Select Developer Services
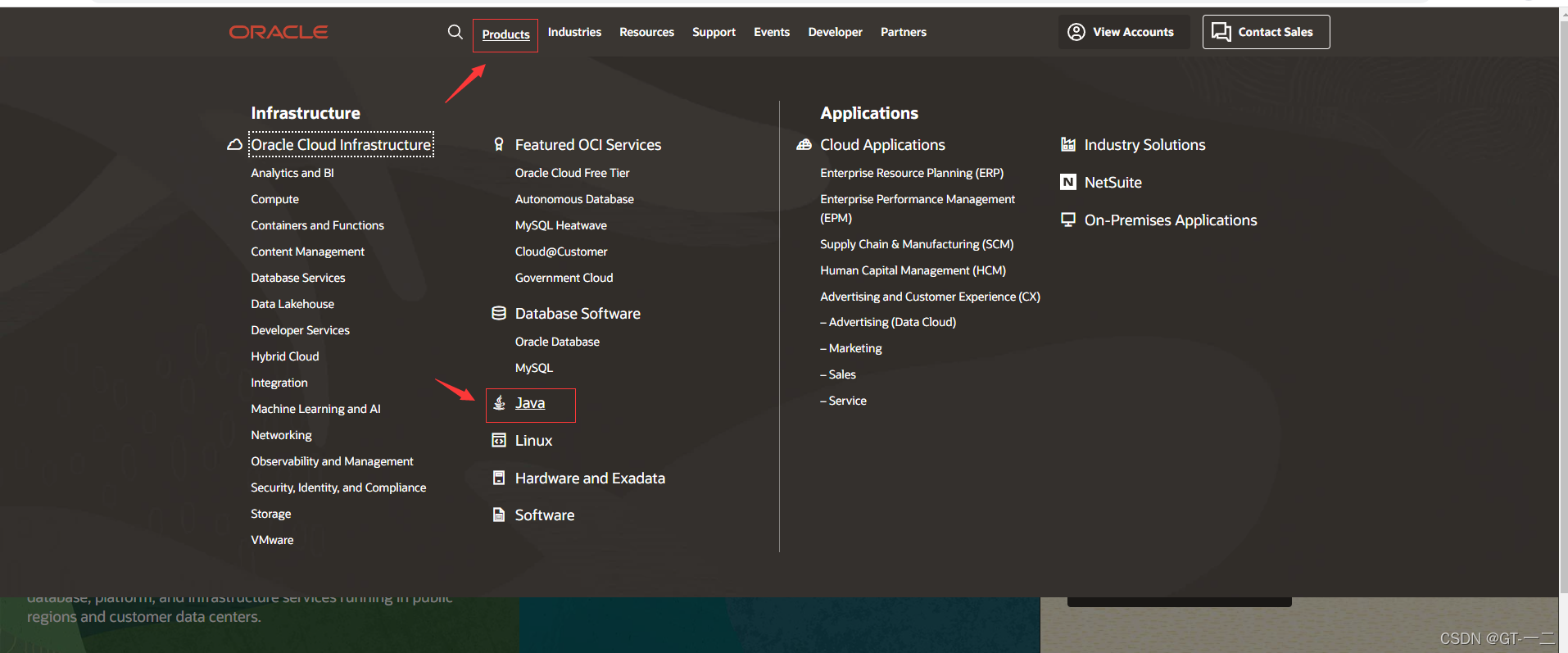The height and width of the screenshot is (653, 1568). click(300, 330)
